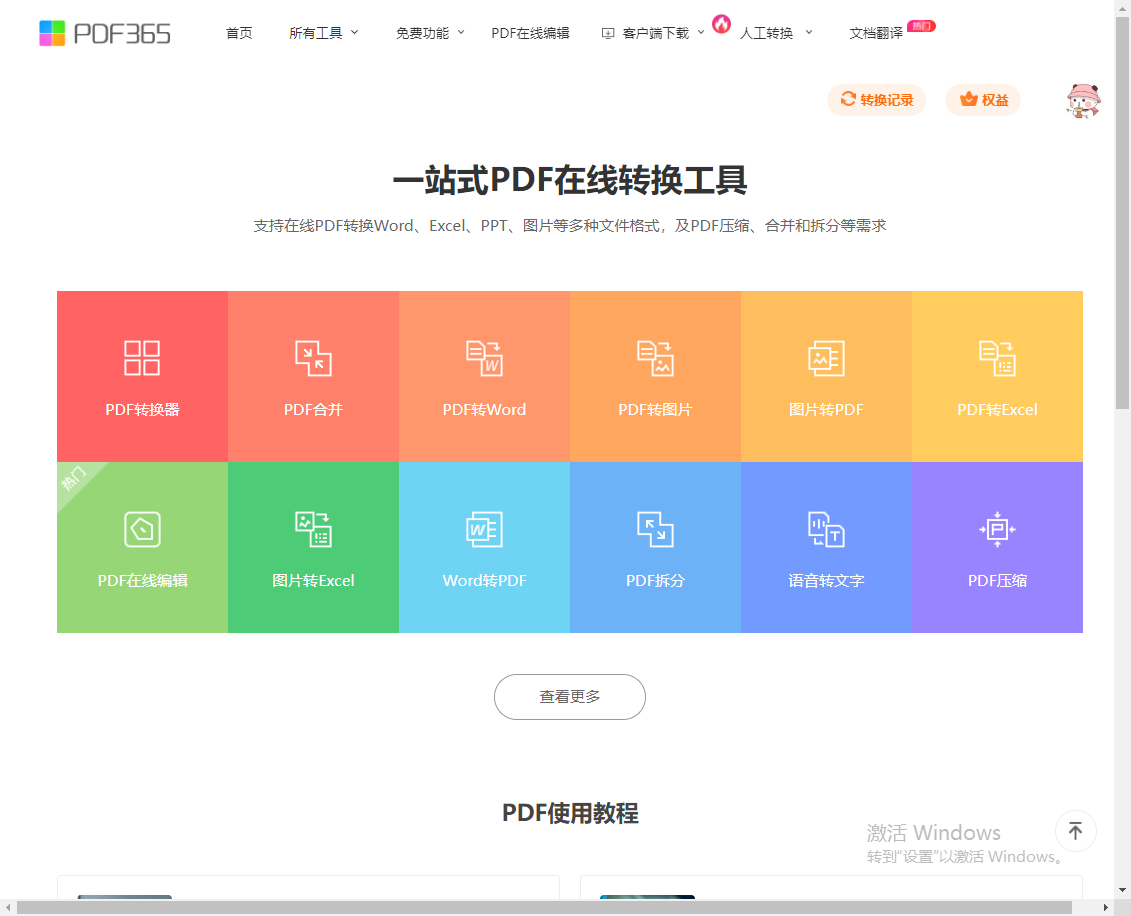
Task: Open the 语音转文字 speech-to-text icon
Action: (826, 529)
